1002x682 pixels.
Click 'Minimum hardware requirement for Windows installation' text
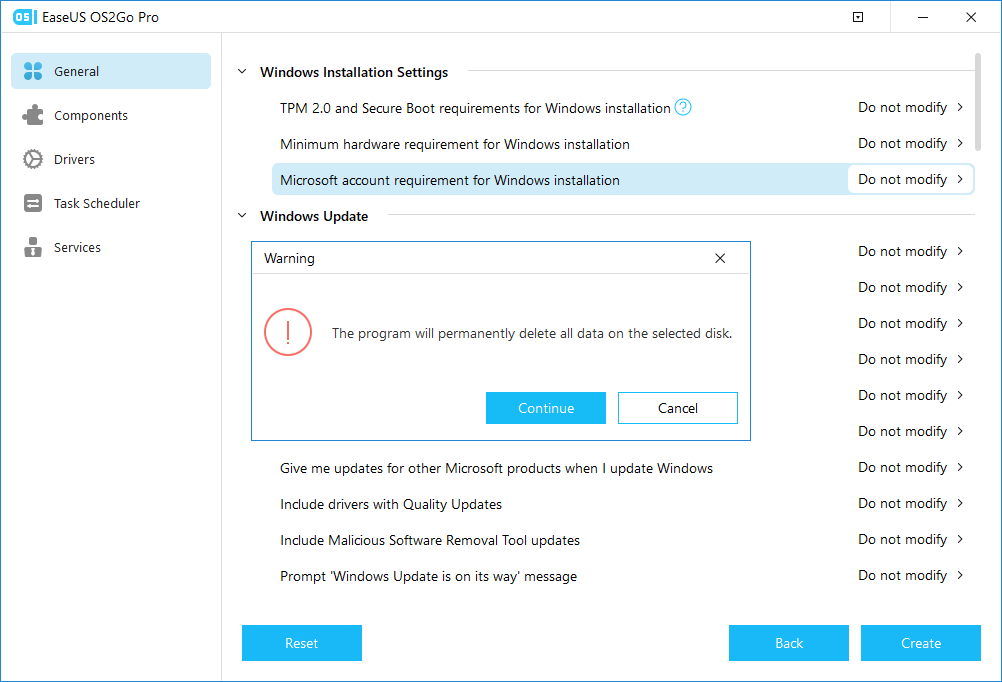pos(455,144)
